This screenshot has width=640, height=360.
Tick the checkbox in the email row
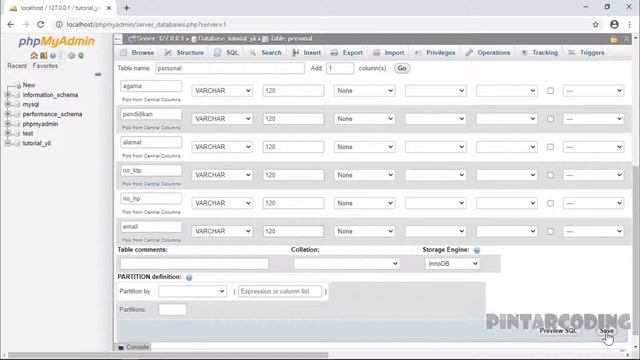point(550,231)
